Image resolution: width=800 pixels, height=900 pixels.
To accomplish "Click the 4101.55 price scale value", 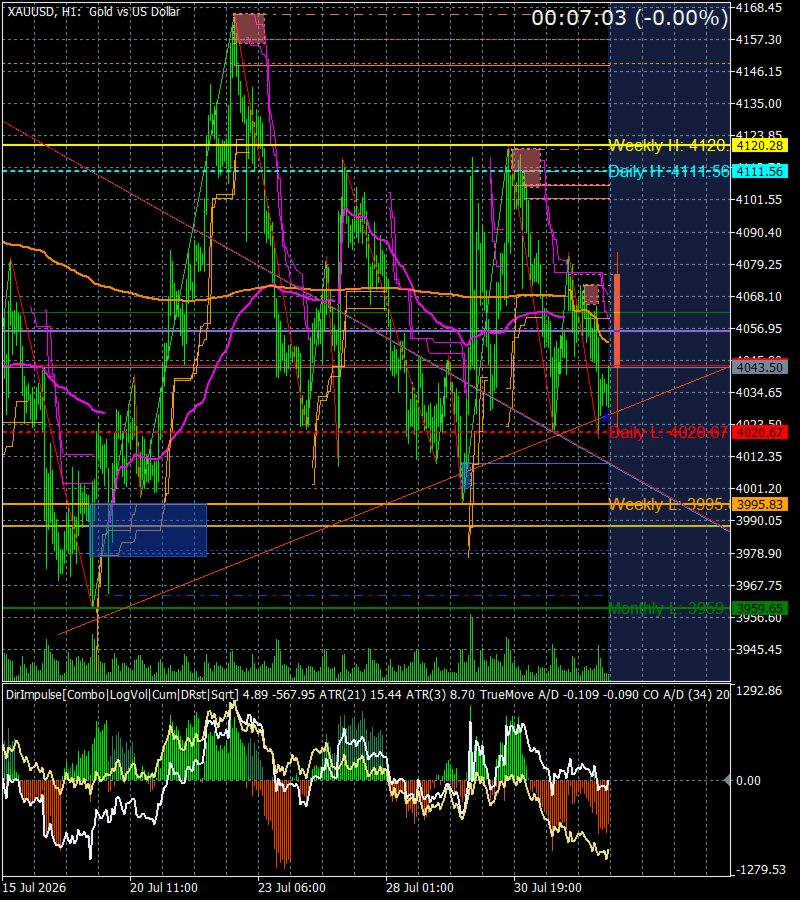I will [x=759, y=200].
